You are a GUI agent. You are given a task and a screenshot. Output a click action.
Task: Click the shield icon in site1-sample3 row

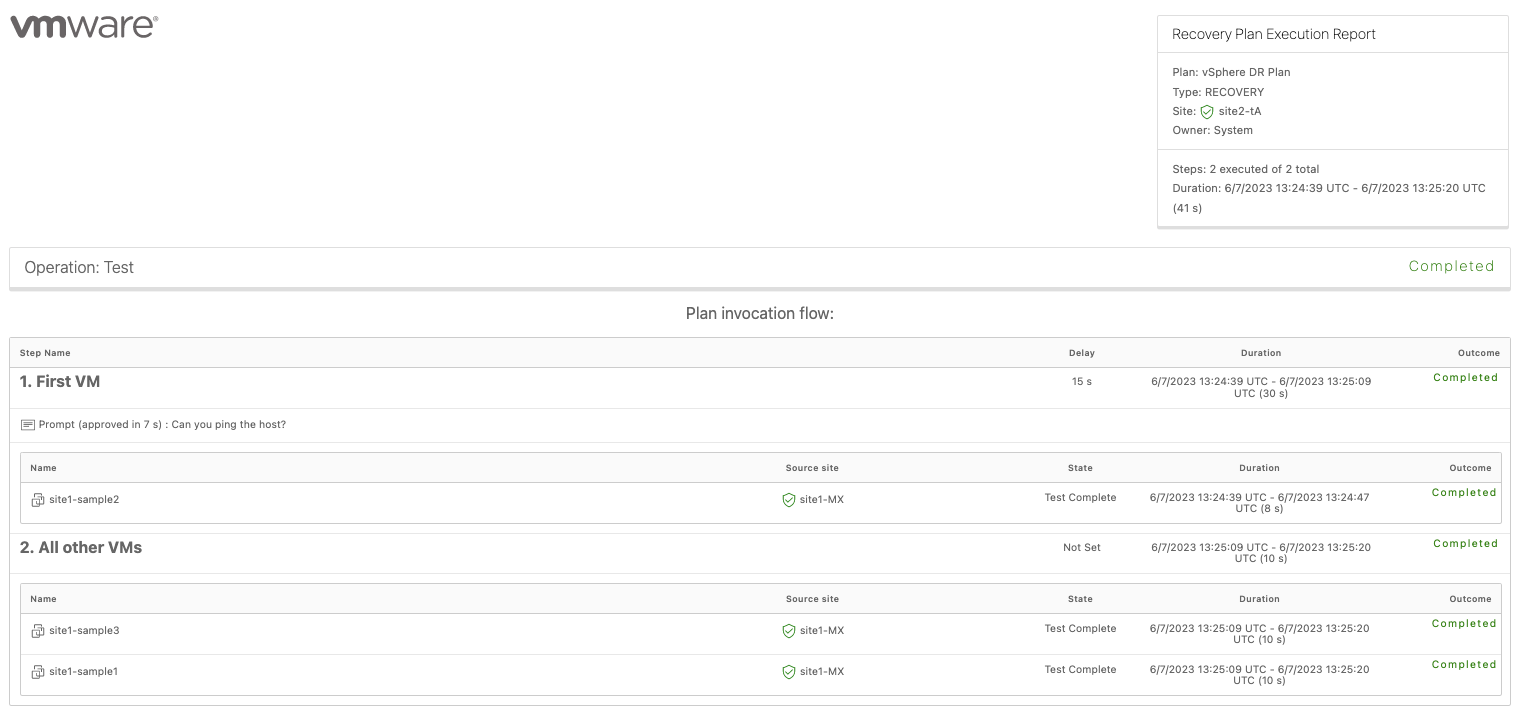click(x=789, y=631)
